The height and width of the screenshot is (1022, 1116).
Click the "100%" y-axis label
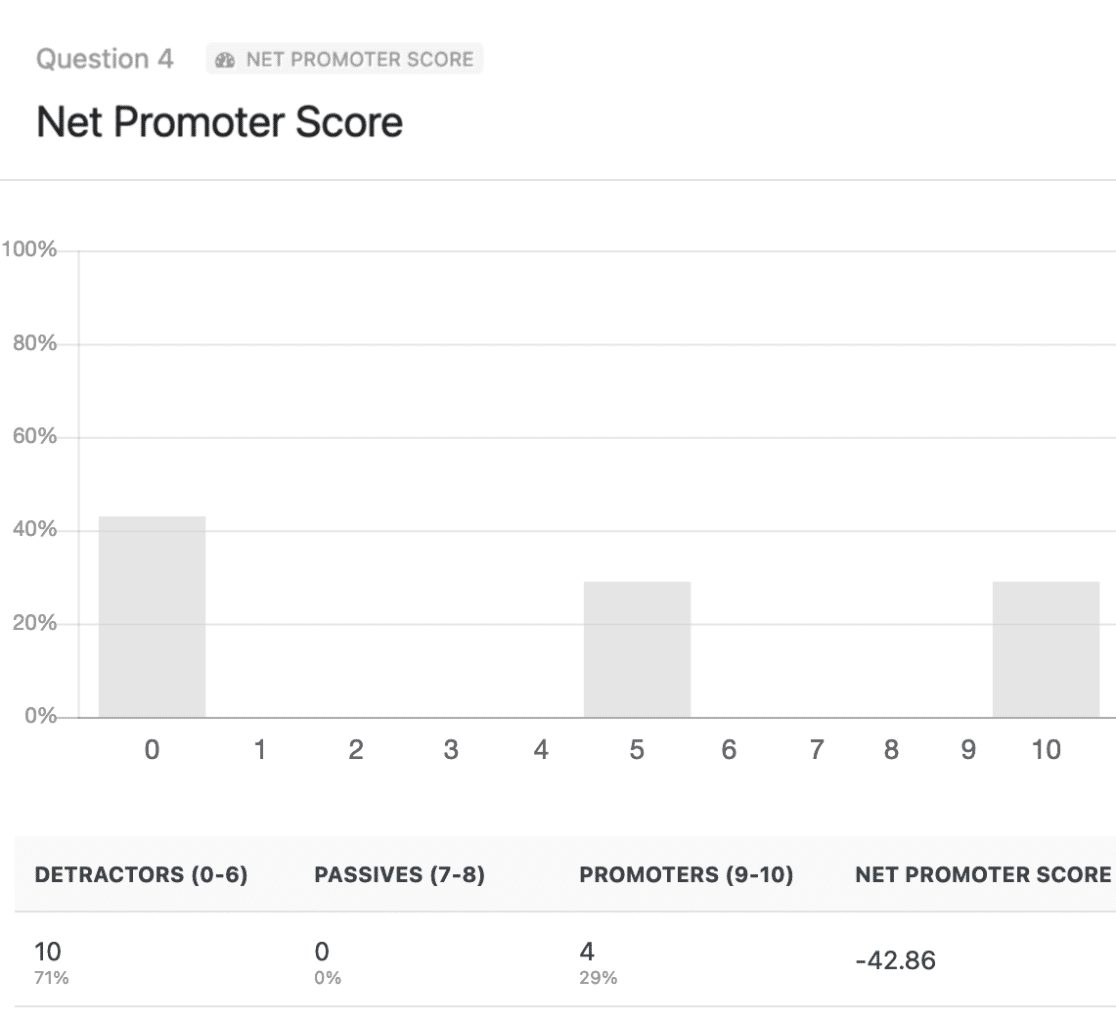(29, 250)
